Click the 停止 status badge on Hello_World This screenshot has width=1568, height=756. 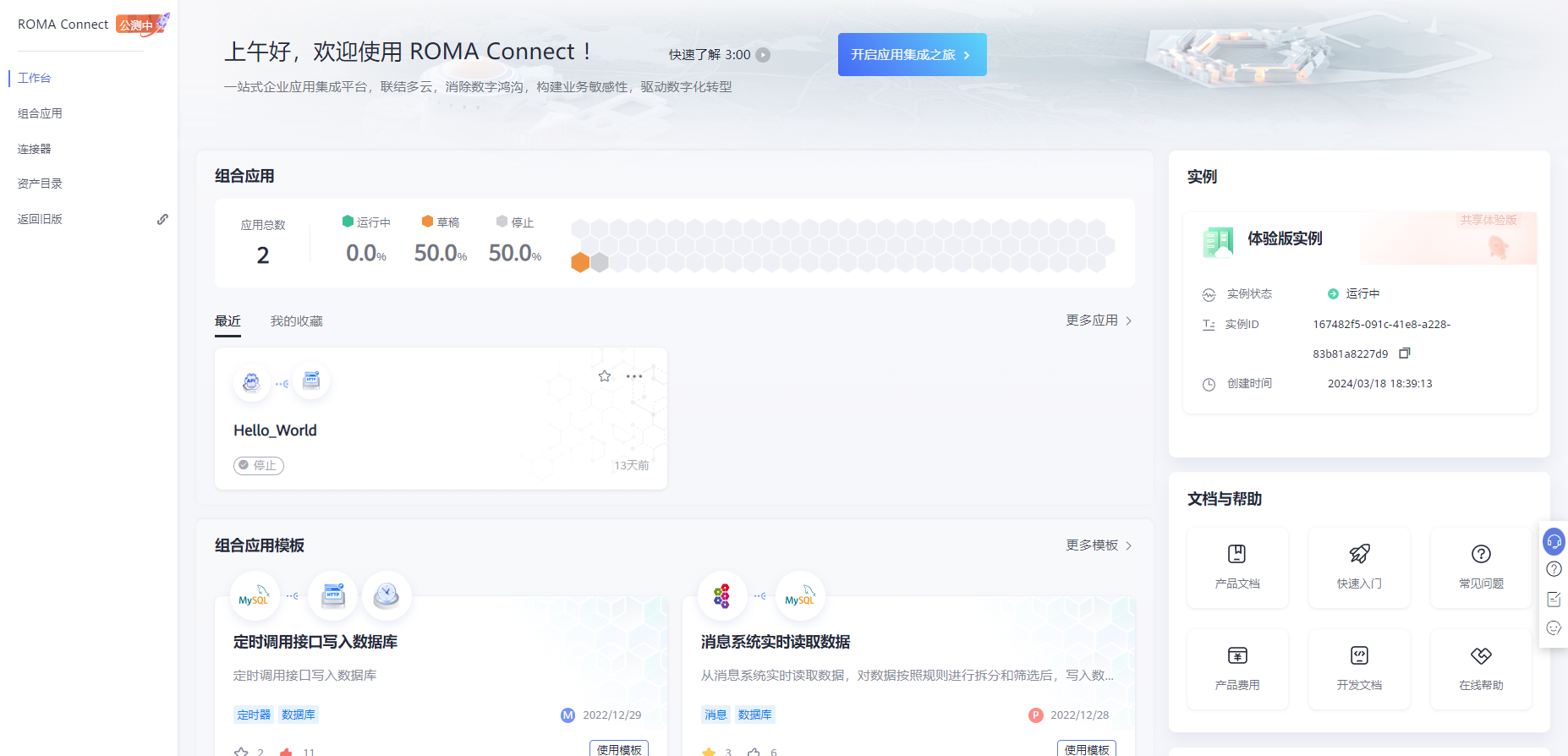point(259,465)
